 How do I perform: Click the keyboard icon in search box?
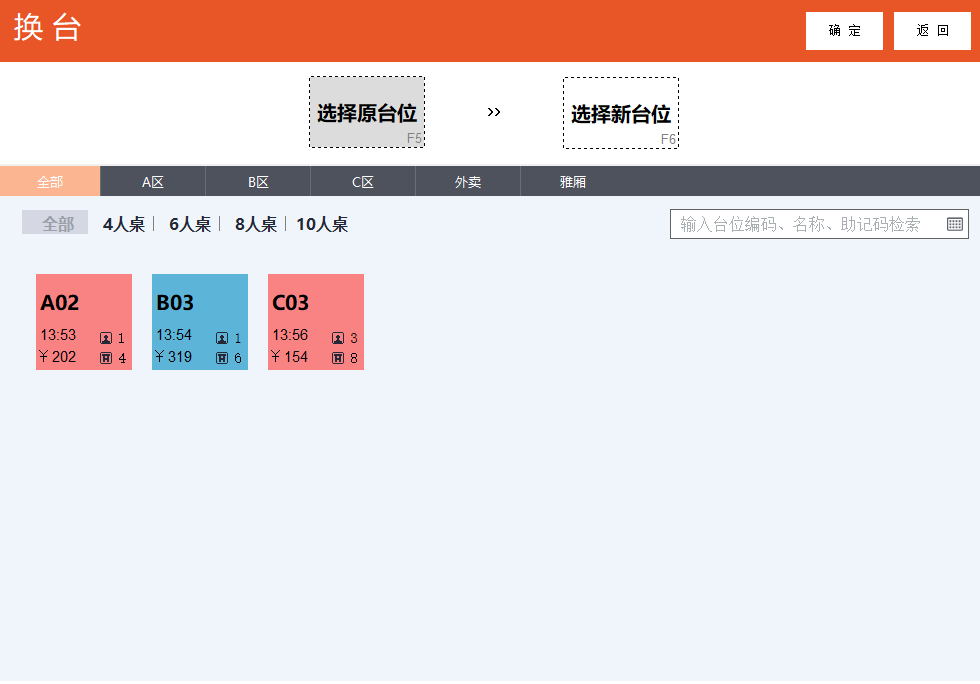[954, 224]
